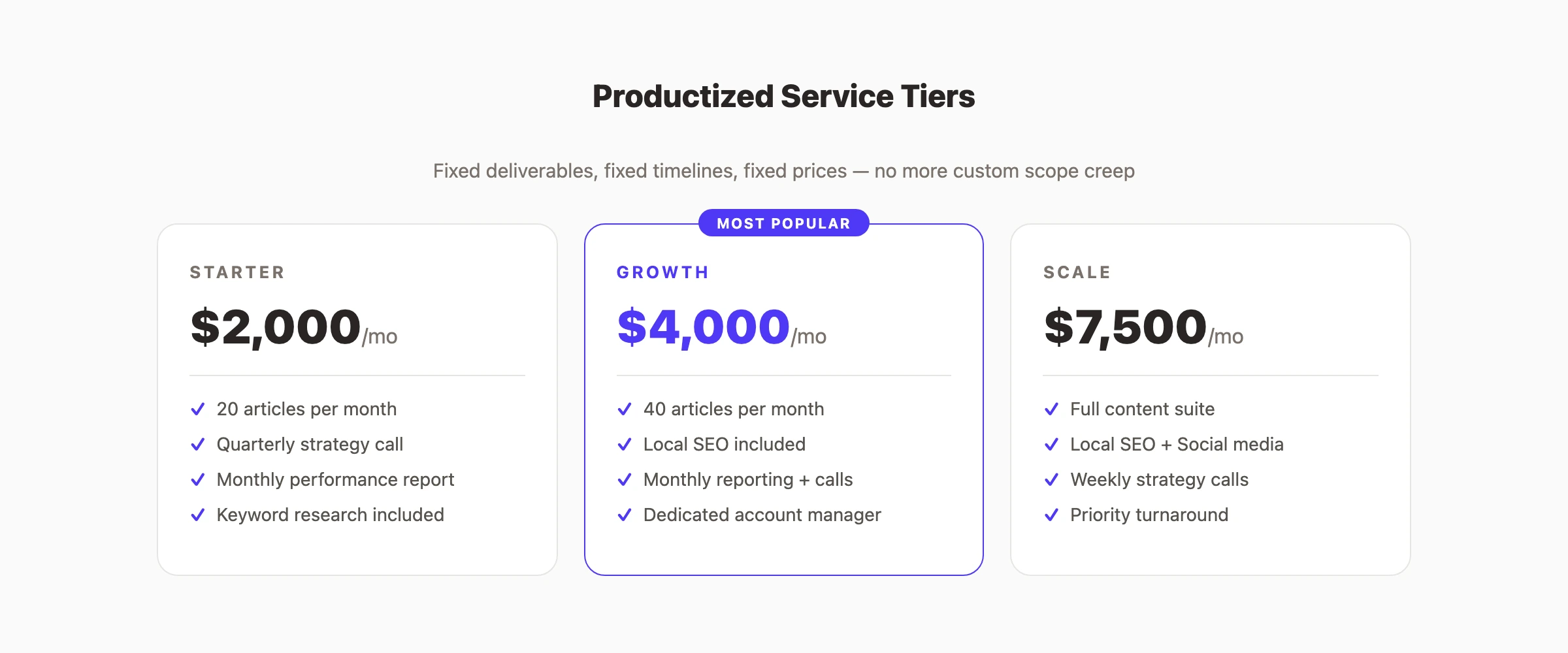This screenshot has height=653, width=1568.
Task: Click the checkmark next to Local SEO included
Action: [625, 444]
